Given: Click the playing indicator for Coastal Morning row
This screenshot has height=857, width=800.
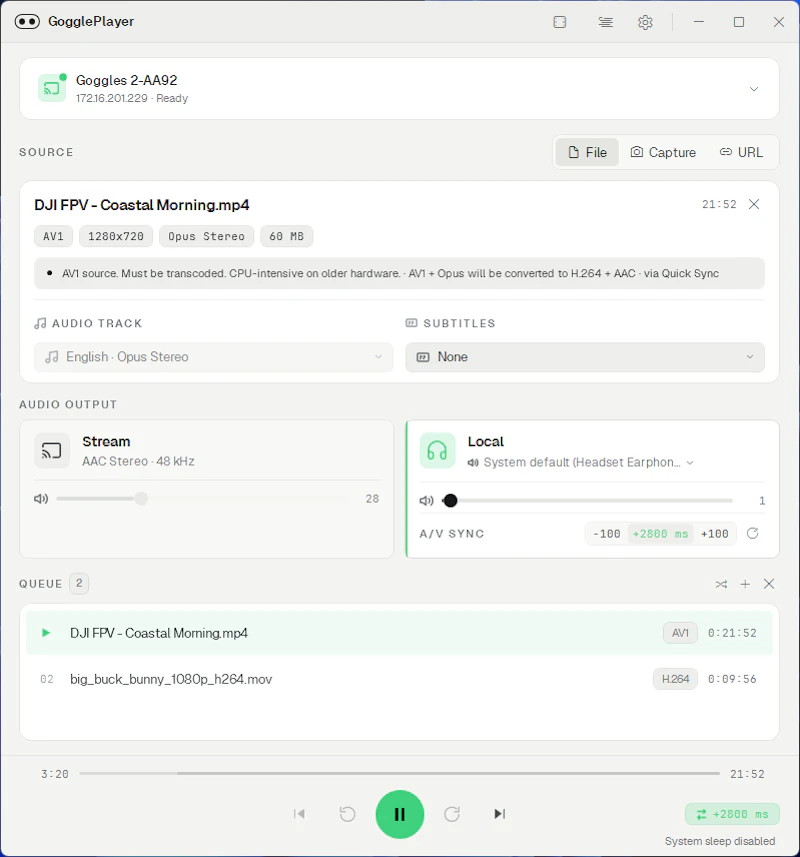Looking at the screenshot, I should tap(46, 633).
